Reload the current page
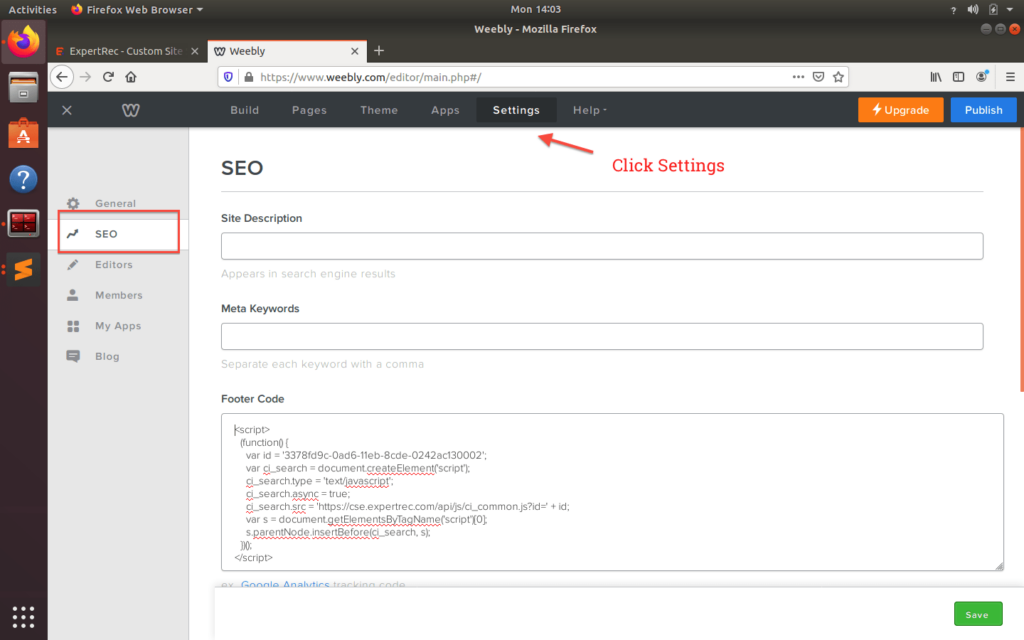The image size is (1024, 640). click(108, 76)
